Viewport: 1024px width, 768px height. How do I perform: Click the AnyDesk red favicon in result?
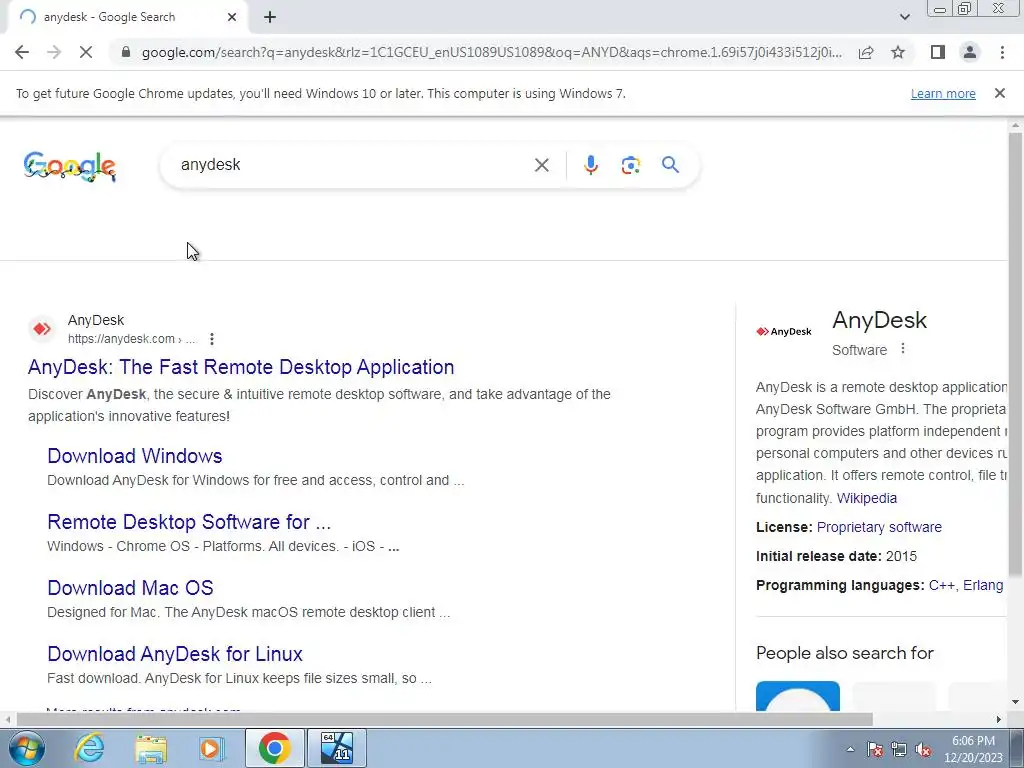42,328
